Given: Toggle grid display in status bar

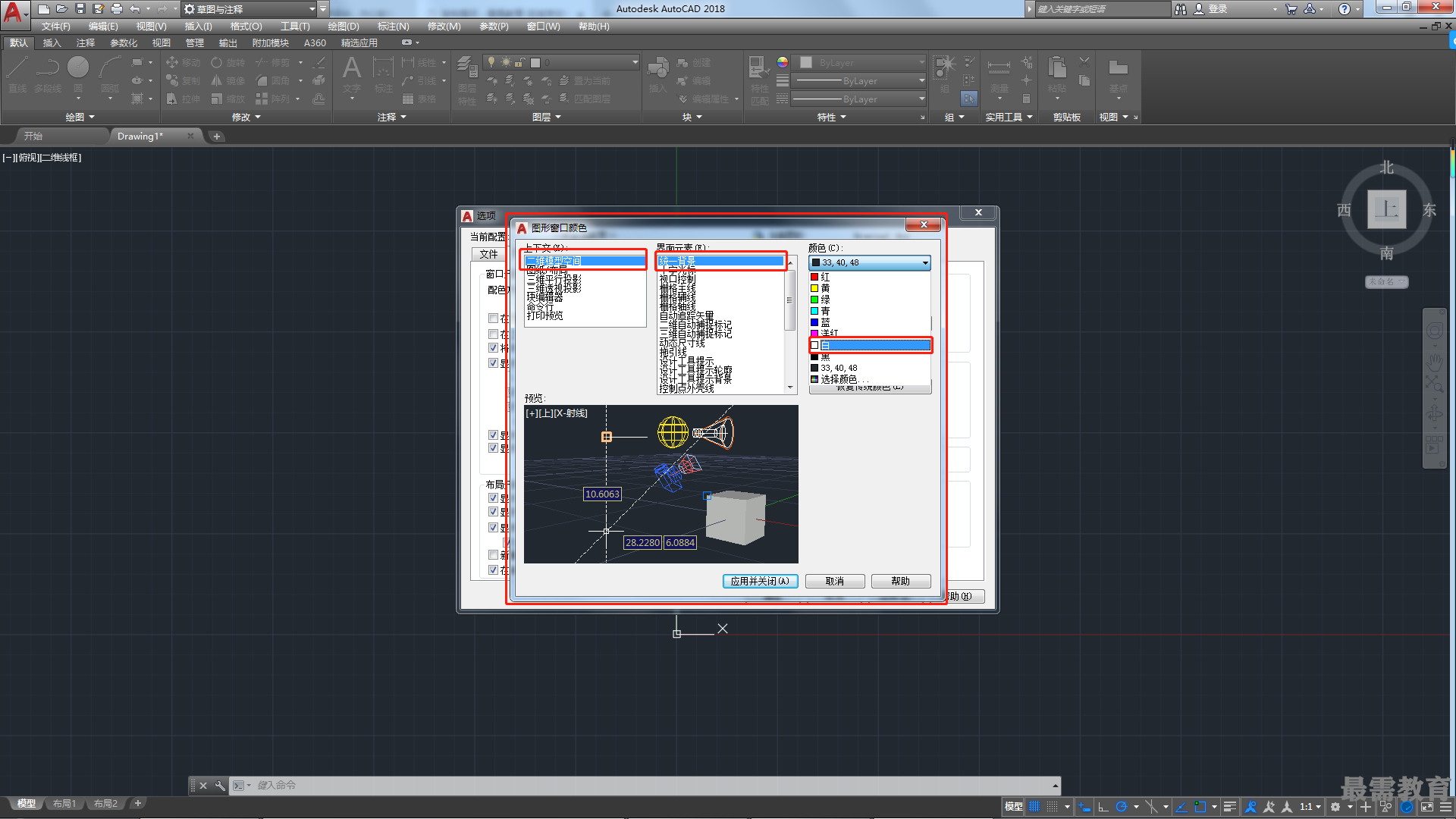Looking at the screenshot, I should tap(1034, 807).
